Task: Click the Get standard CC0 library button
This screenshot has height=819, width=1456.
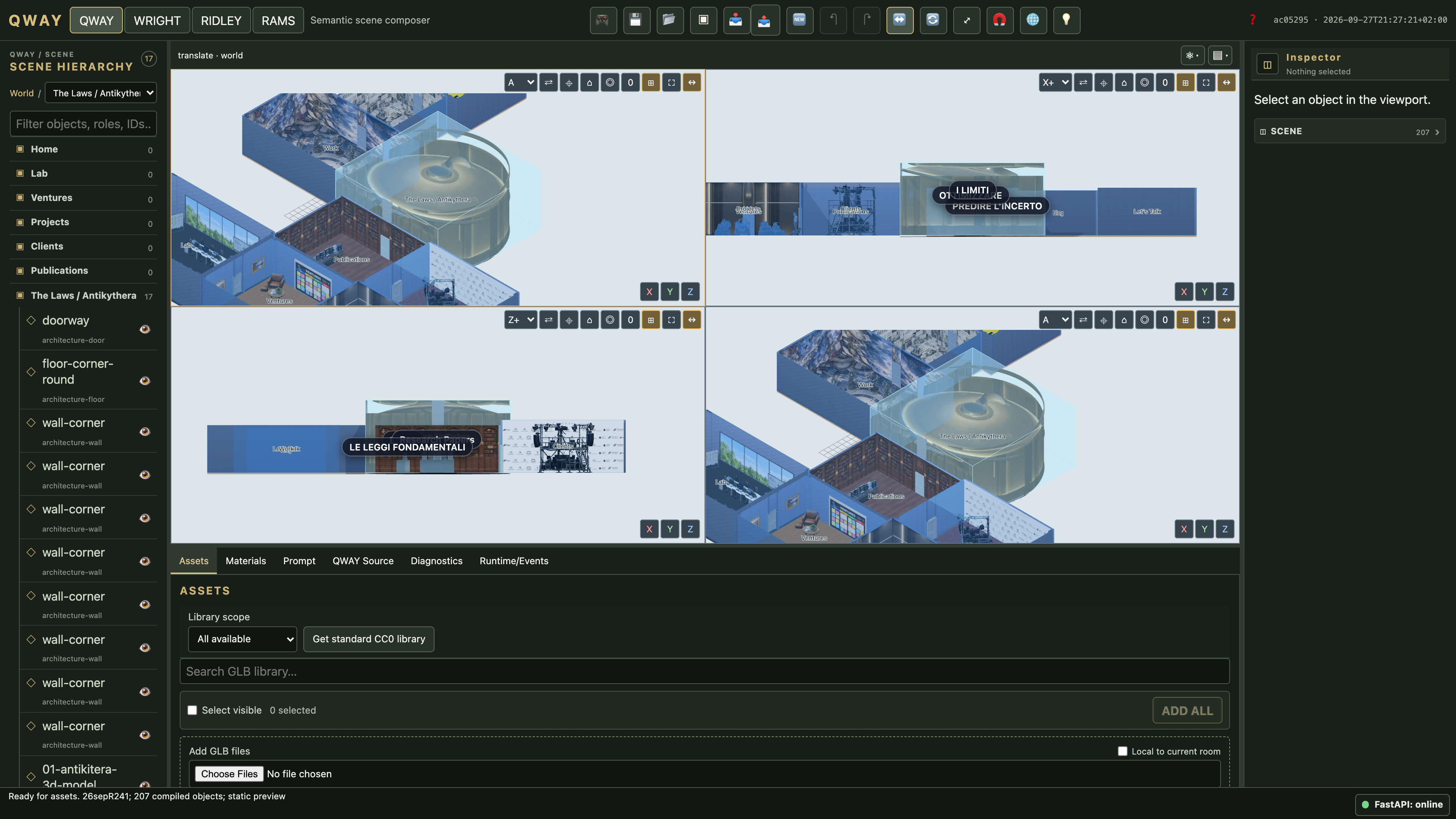Action: point(369,639)
